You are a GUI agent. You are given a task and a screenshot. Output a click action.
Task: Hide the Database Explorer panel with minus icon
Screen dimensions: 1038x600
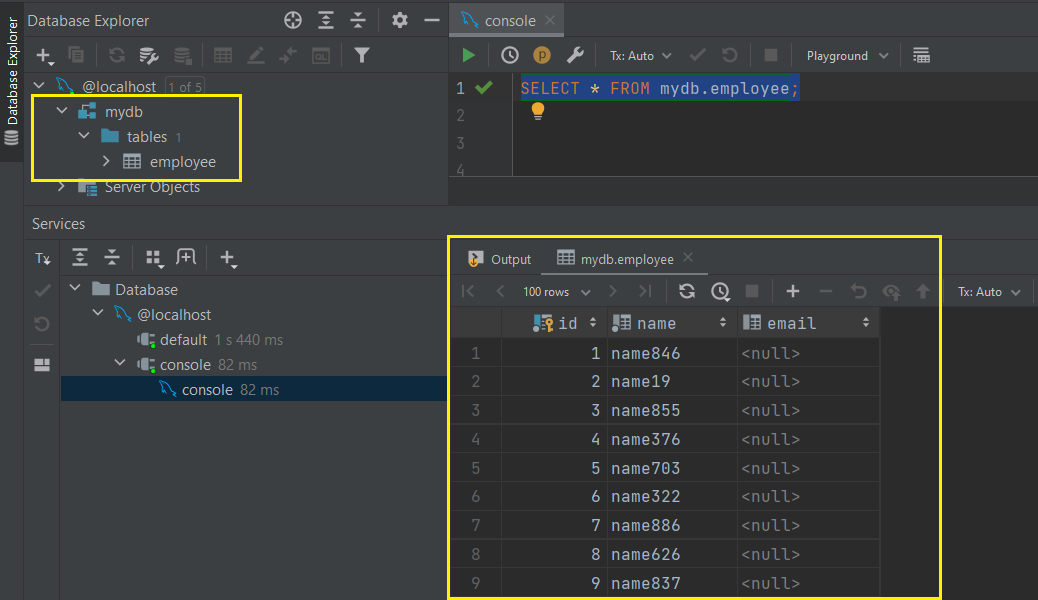point(432,21)
